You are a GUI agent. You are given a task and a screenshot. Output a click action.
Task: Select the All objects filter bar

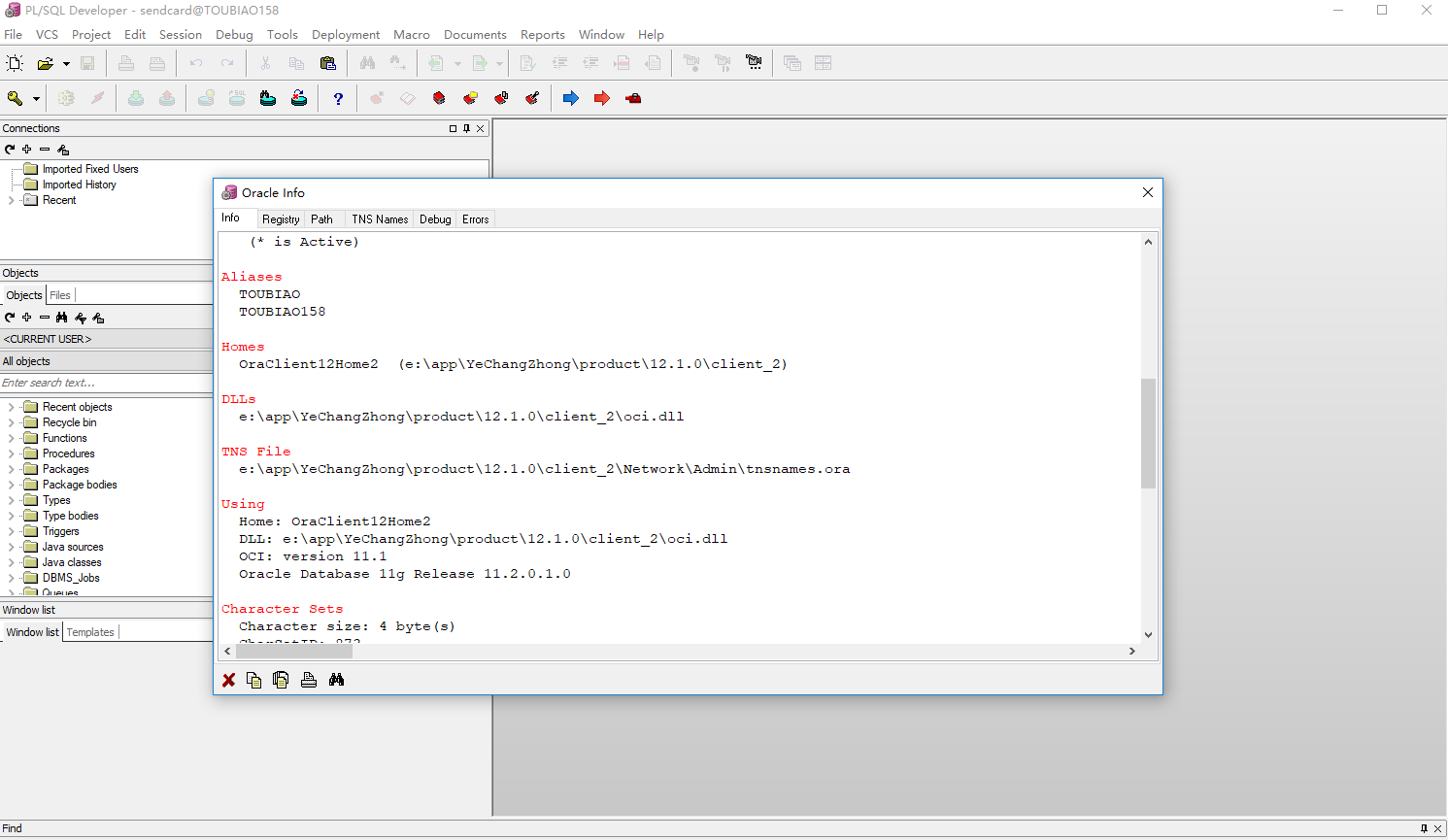107,361
